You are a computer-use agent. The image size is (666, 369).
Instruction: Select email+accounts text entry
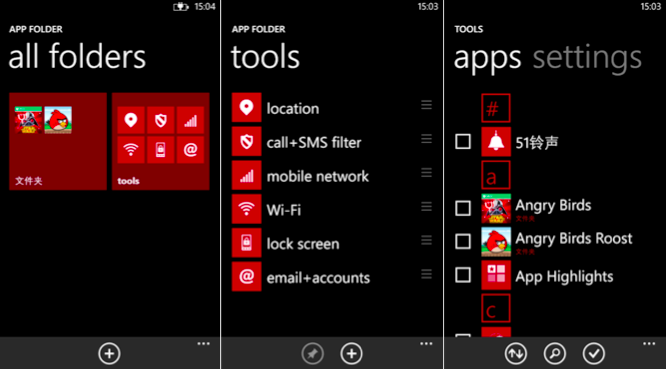point(318,278)
